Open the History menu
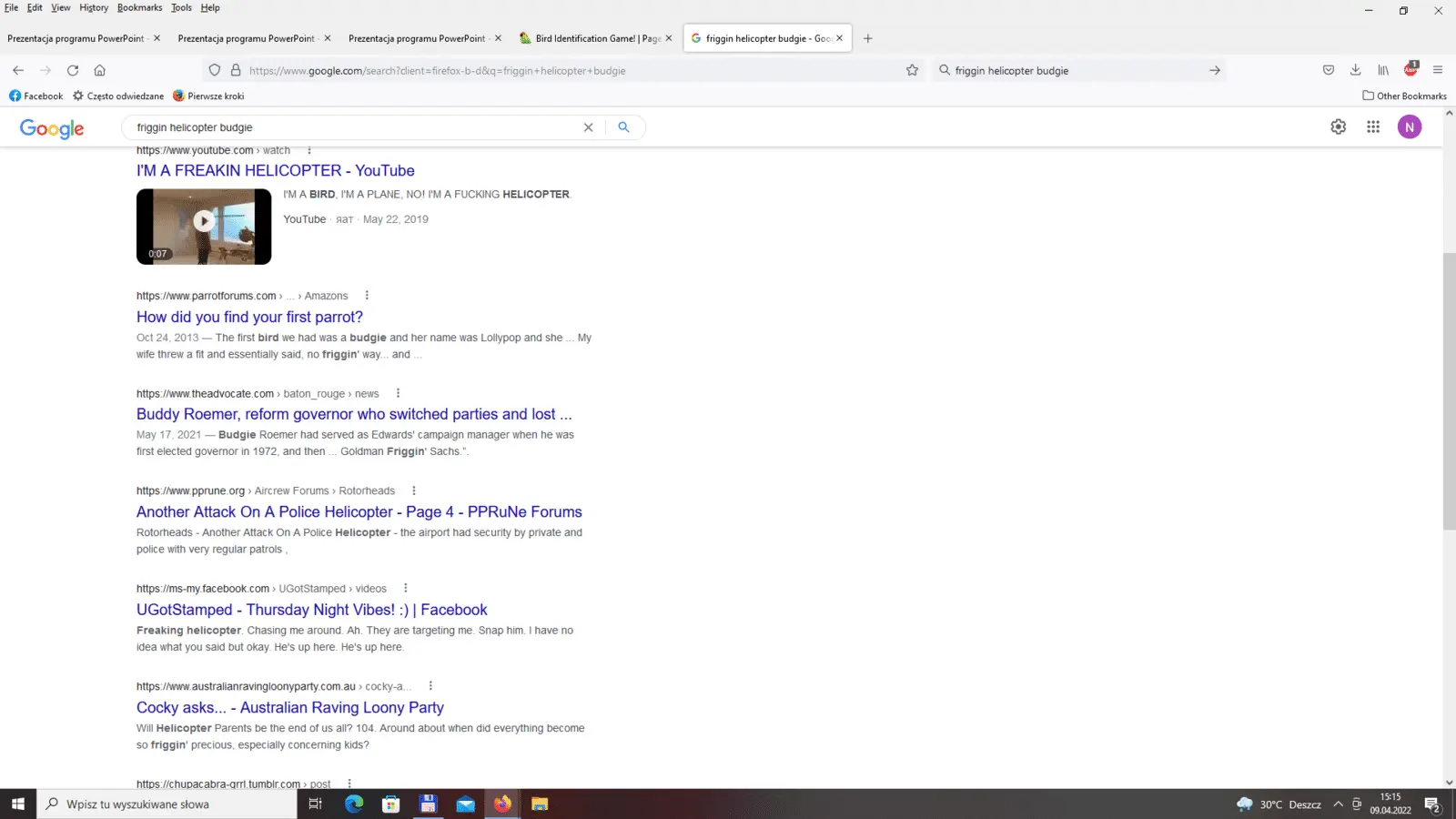1456x819 pixels. point(93,7)
